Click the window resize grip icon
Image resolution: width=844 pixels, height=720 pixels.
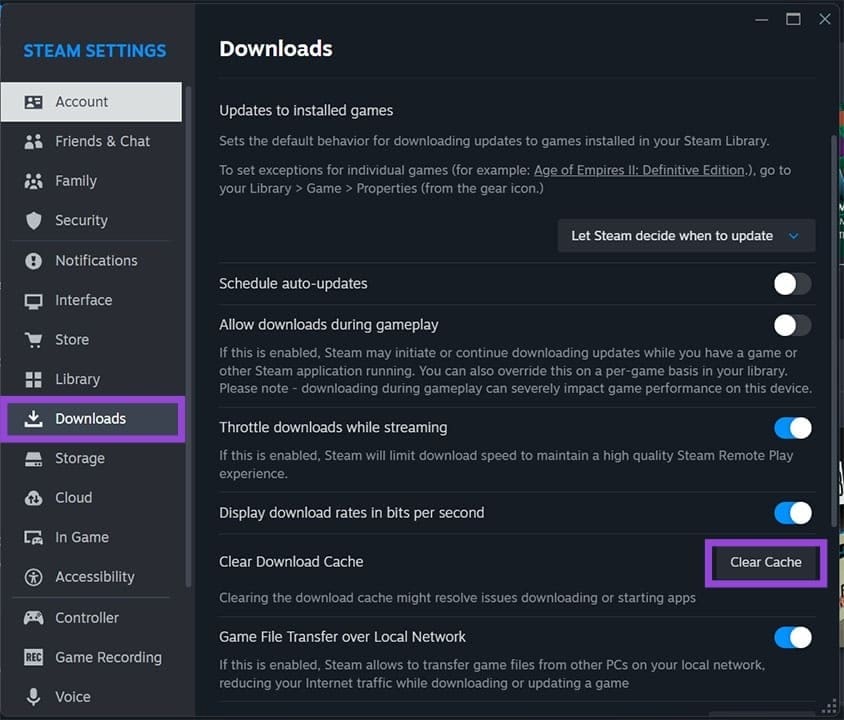[829, 707]
